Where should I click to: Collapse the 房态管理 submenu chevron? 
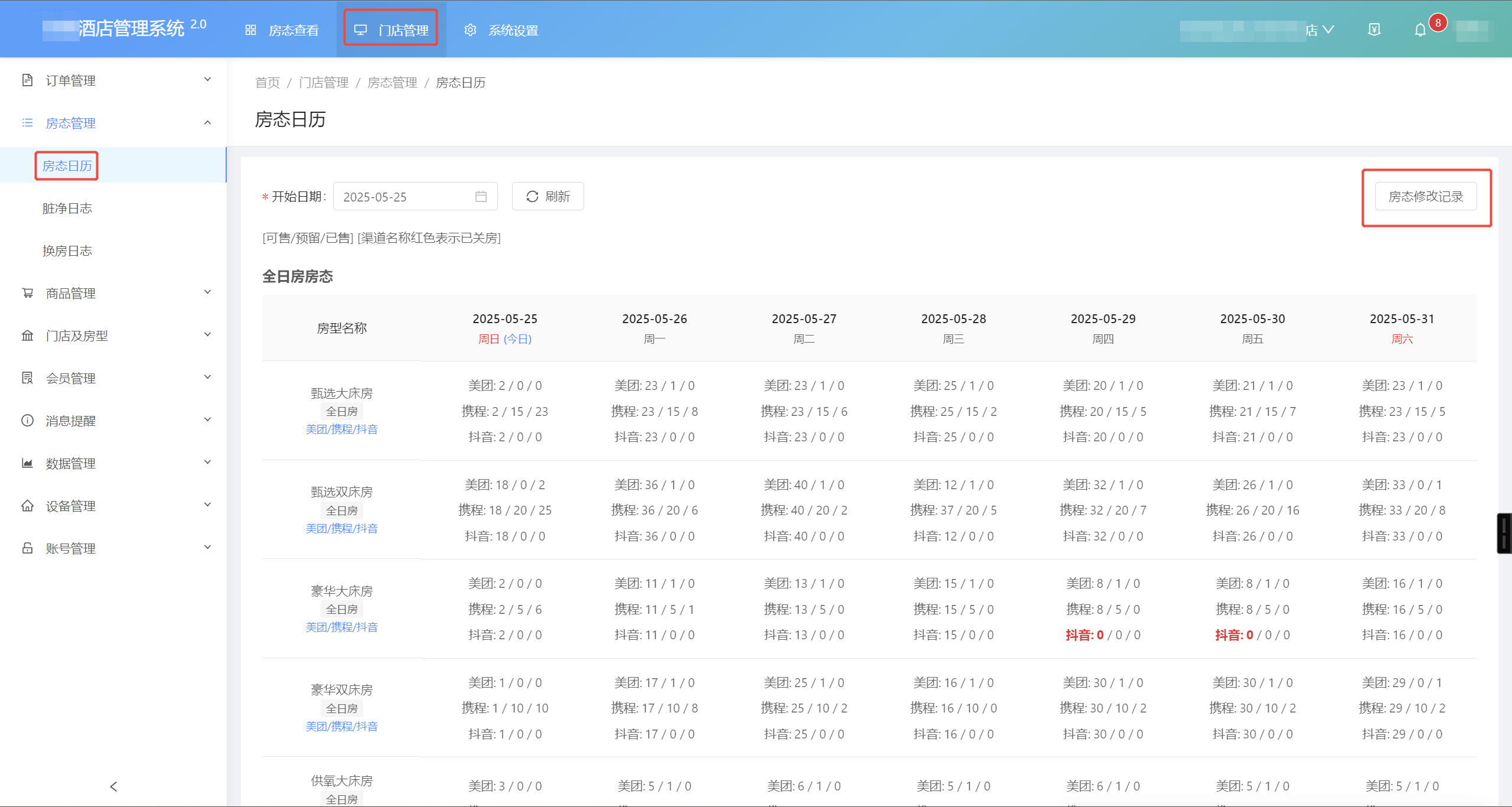[207, 122]
